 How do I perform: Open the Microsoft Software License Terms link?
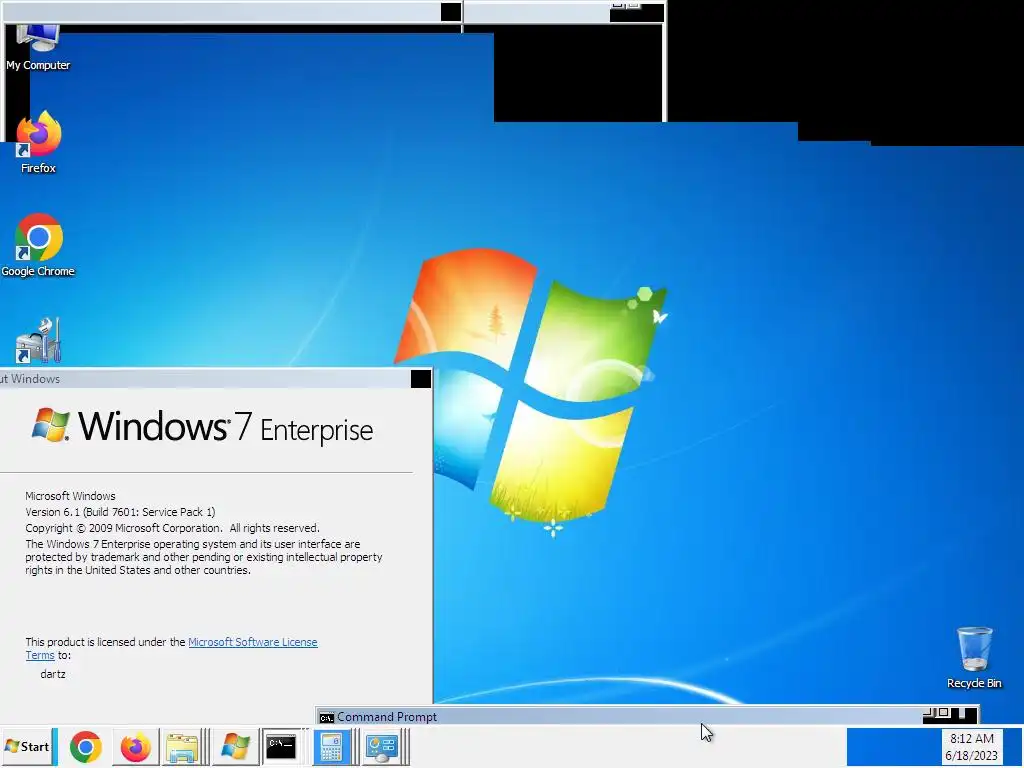tap(253, 642)
